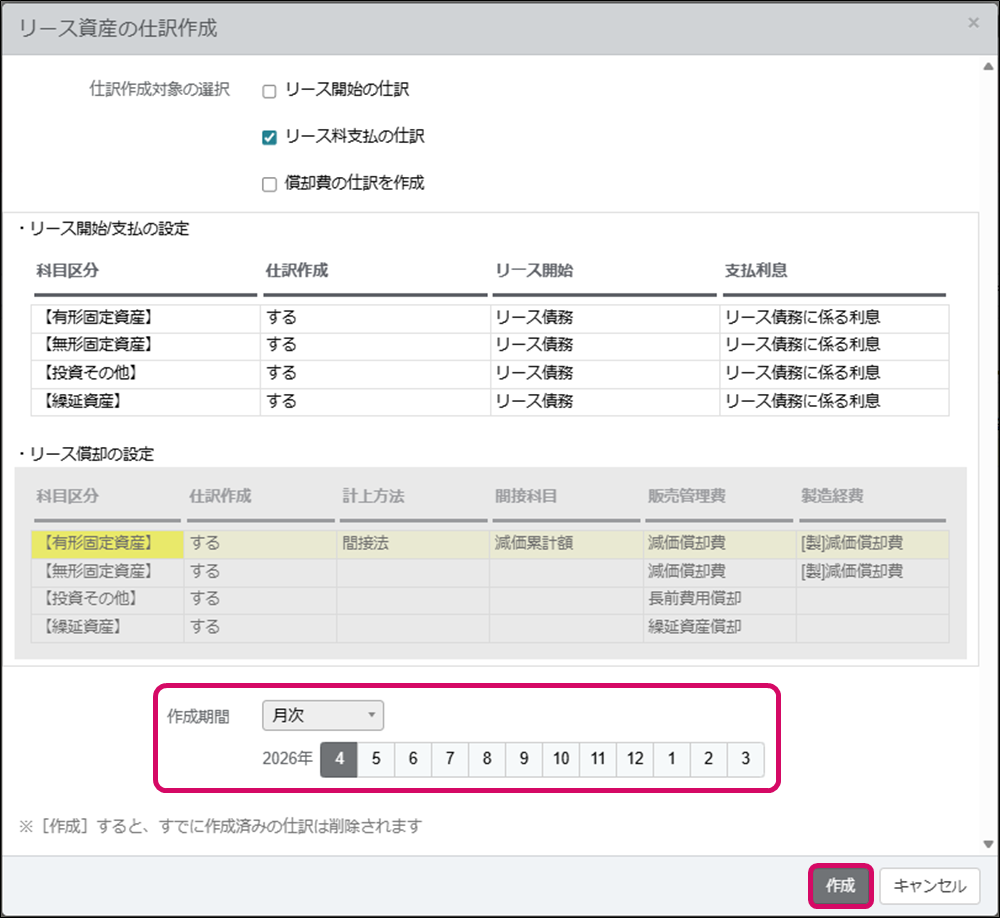The image size is (1000, 918).
Task: Select month 4 in period selector
Action: (340, 759)
